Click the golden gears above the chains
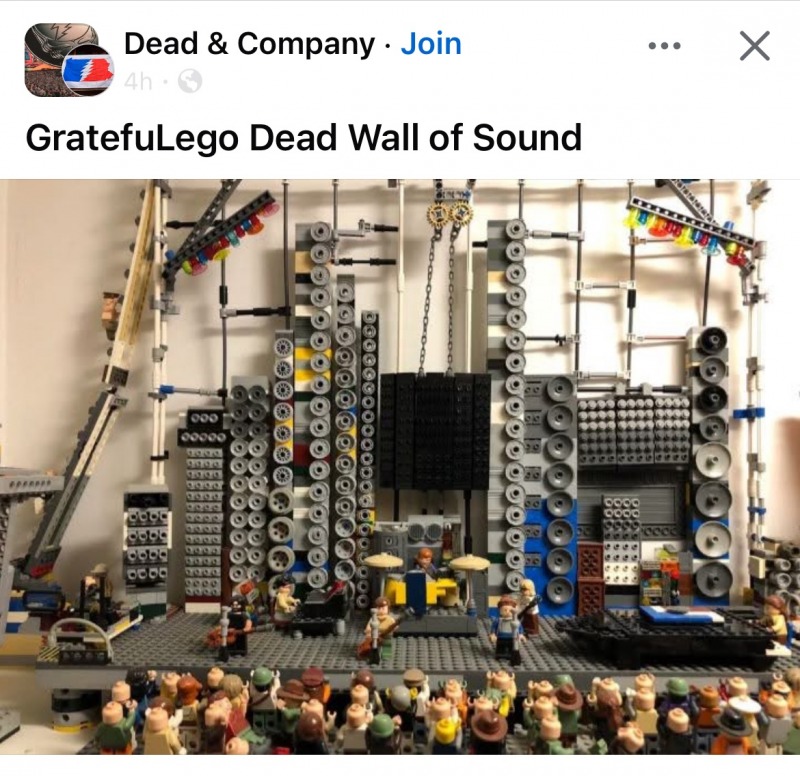 click(450, 213)
